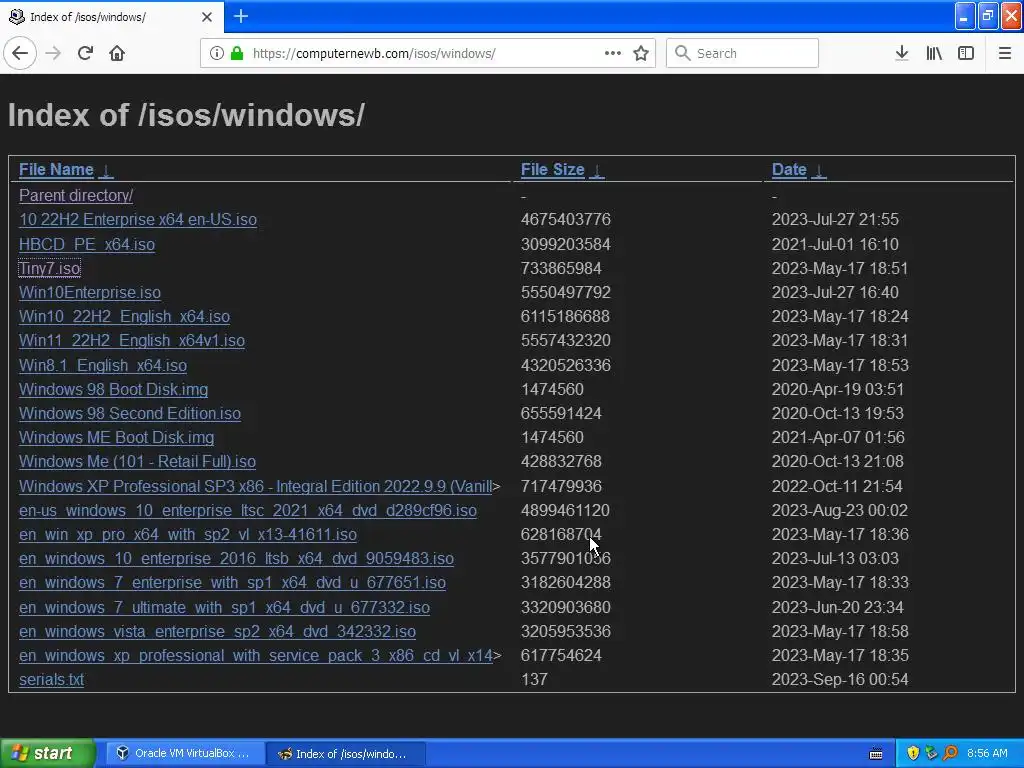Click the arrow next to Date header
The height and width of the screenshot is (768, 1024).
coord(819,170)
